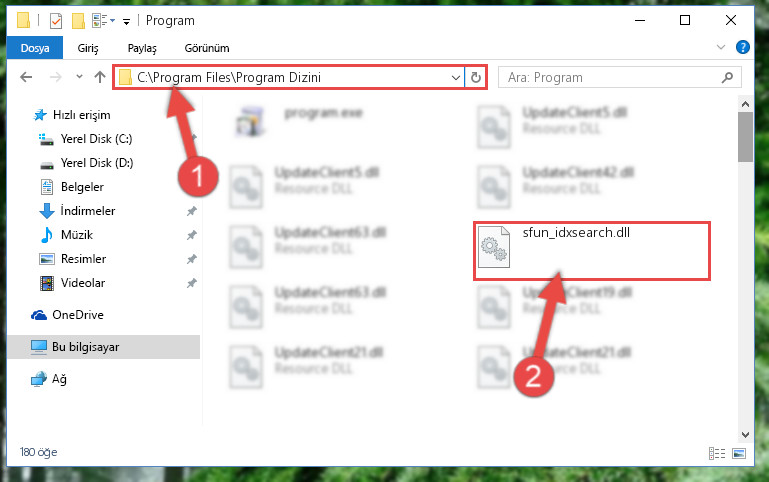The image size is (769, 482).
Task: Expand the address bar history dropdown
Action: tap(456, 77)
